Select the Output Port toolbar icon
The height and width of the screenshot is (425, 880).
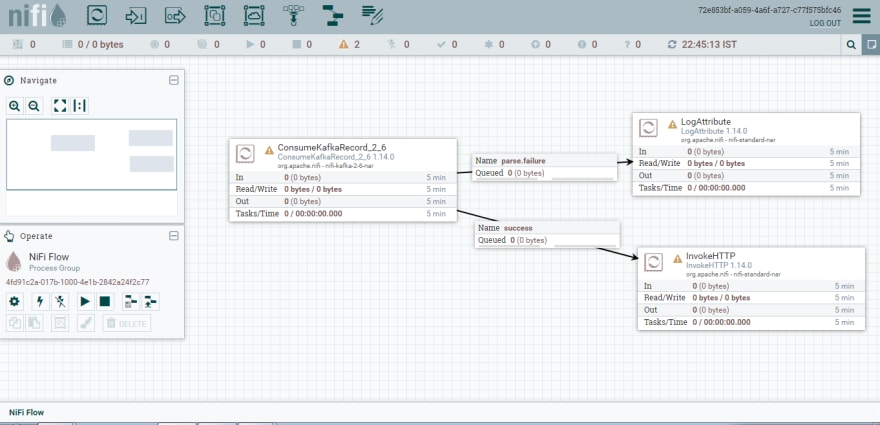(175, 16)
